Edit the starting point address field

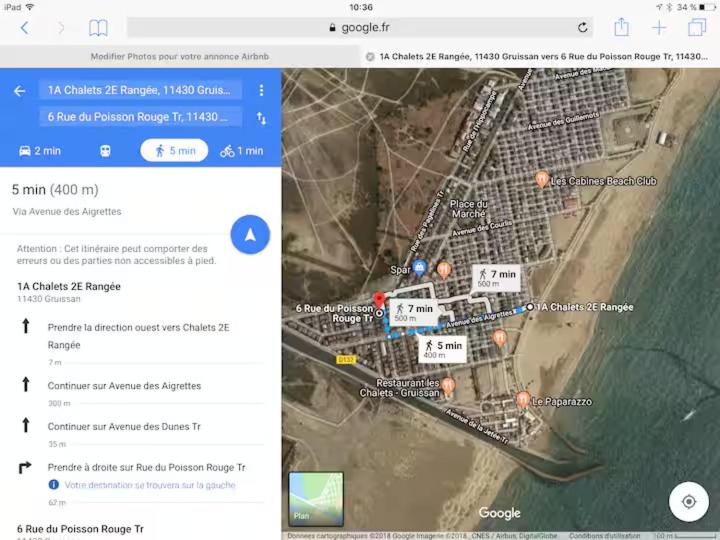[140, 90]
